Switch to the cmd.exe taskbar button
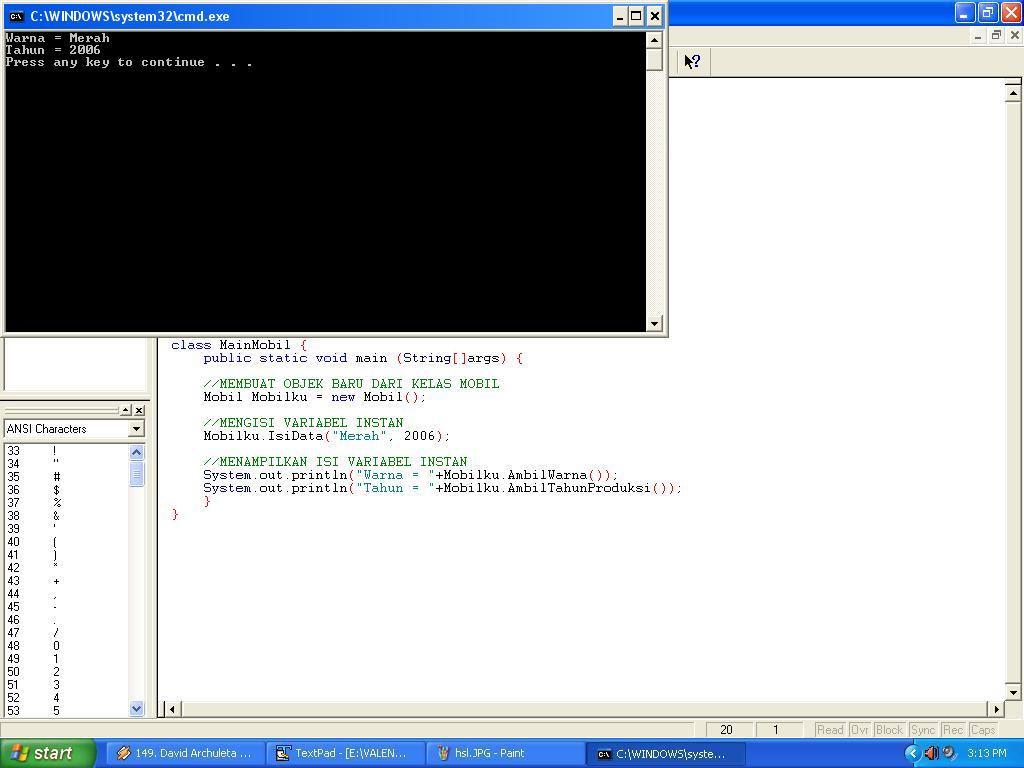Viewport: 1024px width, 768px height. tap(665, 754)
